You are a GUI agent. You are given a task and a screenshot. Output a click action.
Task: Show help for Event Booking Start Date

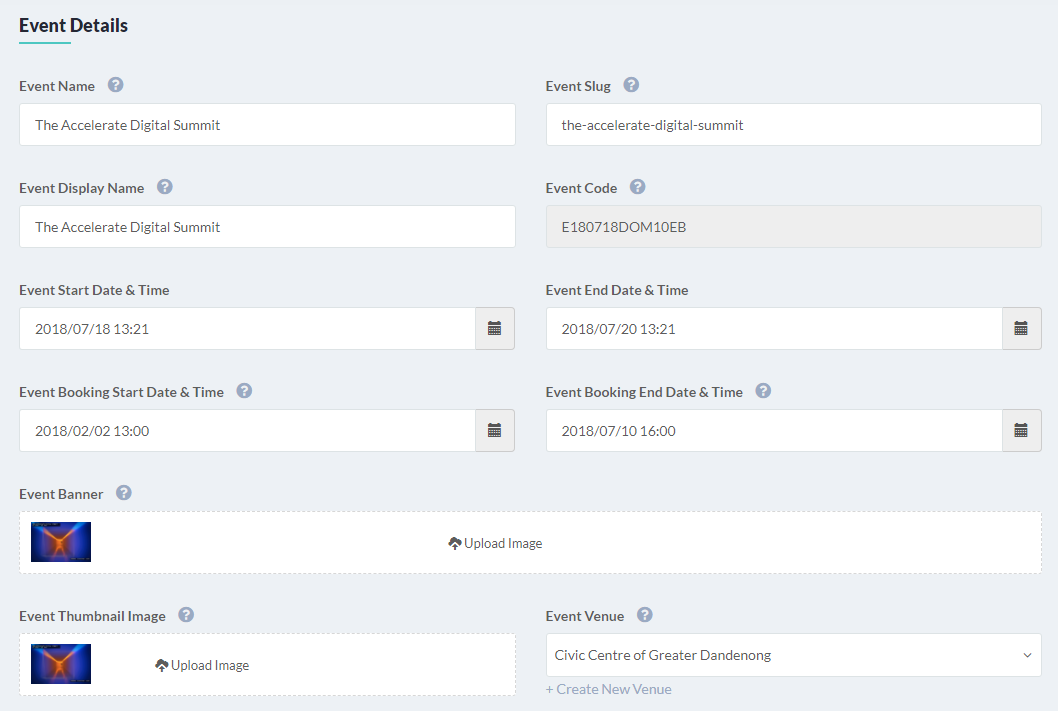(x=244, y=391)
